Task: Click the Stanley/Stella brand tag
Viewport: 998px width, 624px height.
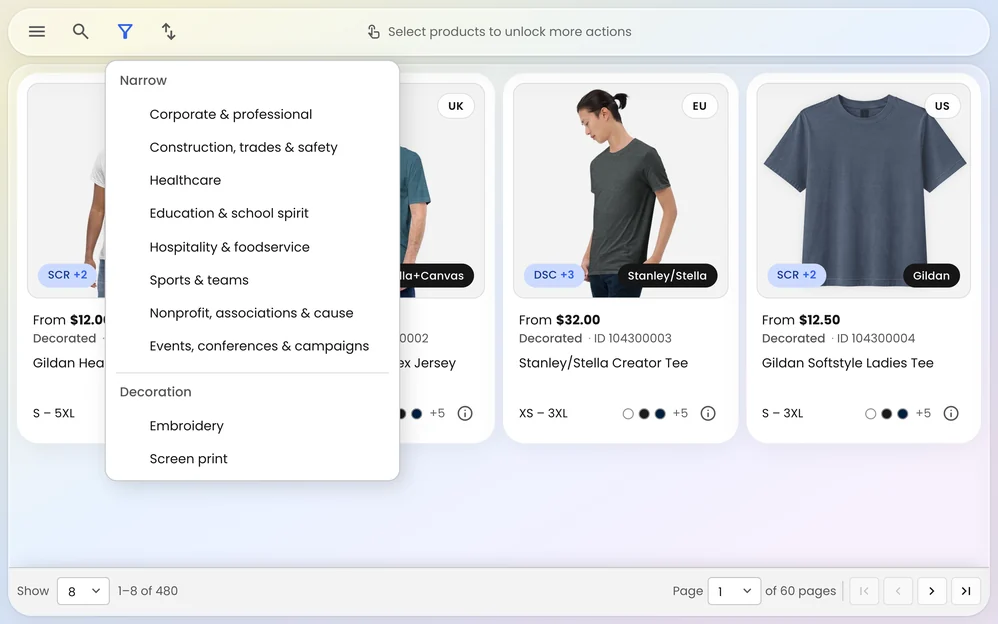Action: tap(667, 276)
